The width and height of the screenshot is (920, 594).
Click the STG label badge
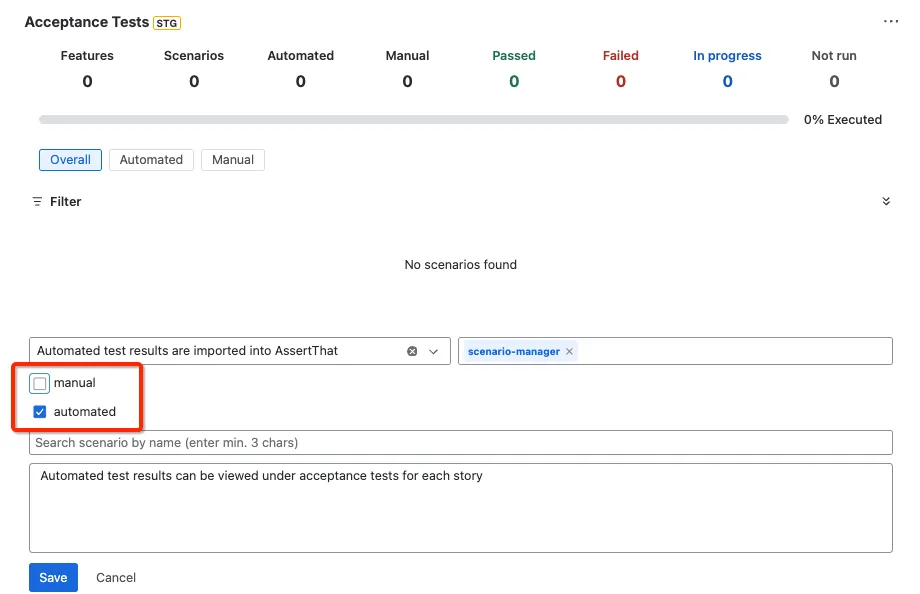tap(167, 23)
